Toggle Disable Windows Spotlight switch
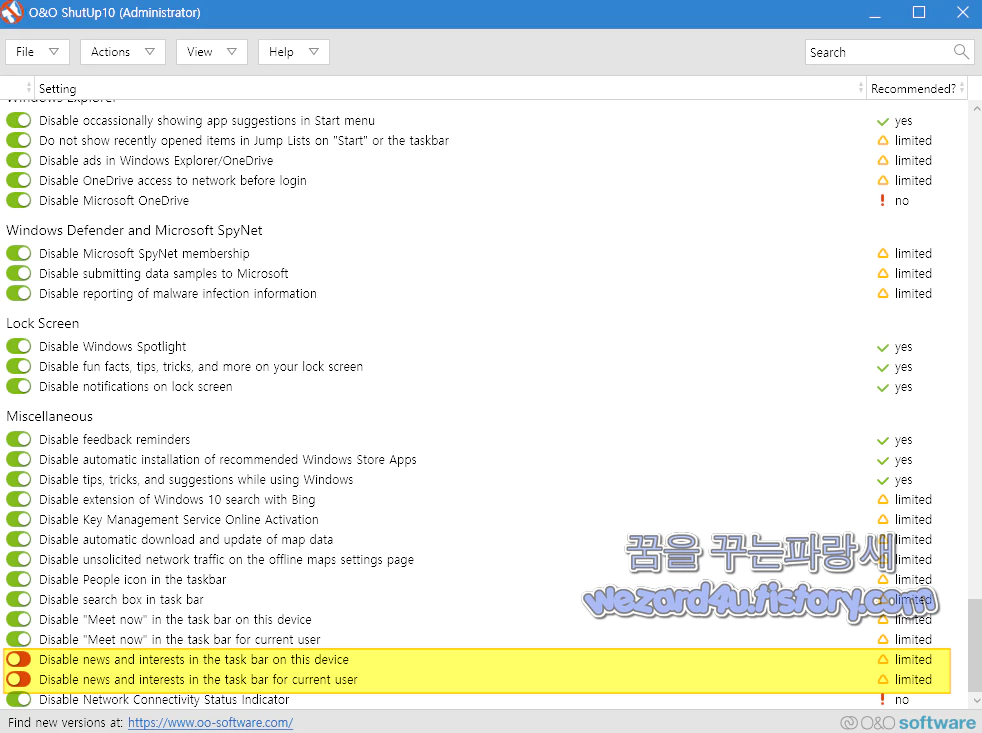 19,346
